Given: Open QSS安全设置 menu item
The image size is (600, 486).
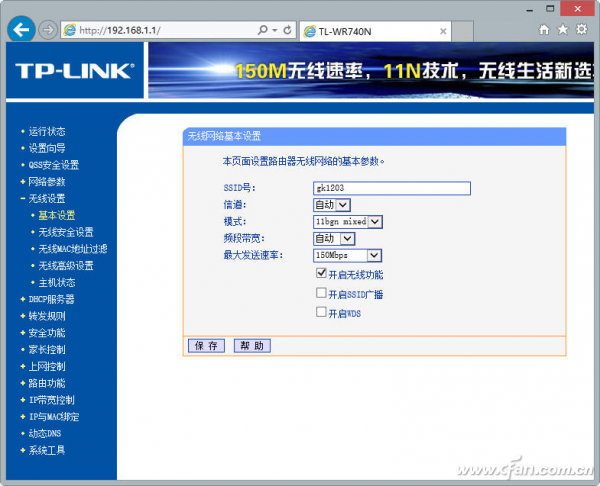Looking at the screenshot, I should click(54, 165).
